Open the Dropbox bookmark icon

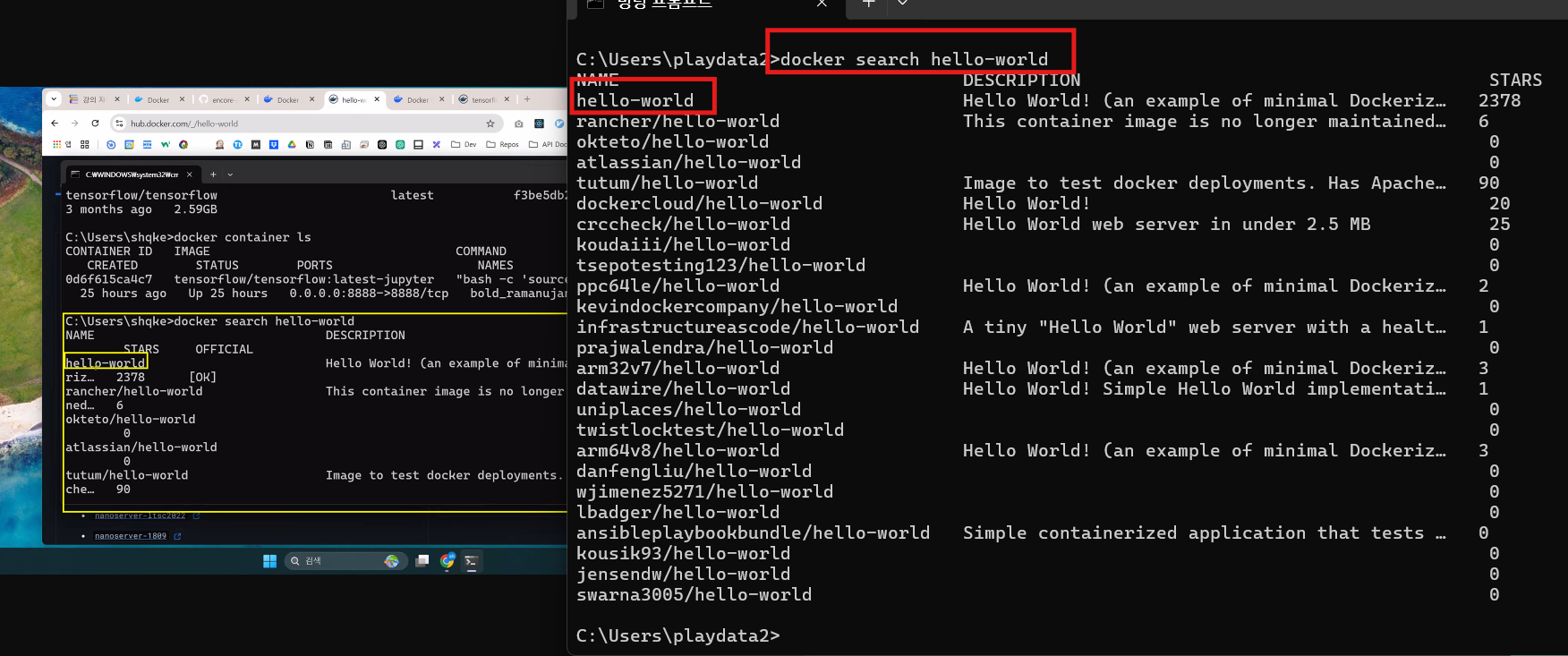(x=274, y=144)
